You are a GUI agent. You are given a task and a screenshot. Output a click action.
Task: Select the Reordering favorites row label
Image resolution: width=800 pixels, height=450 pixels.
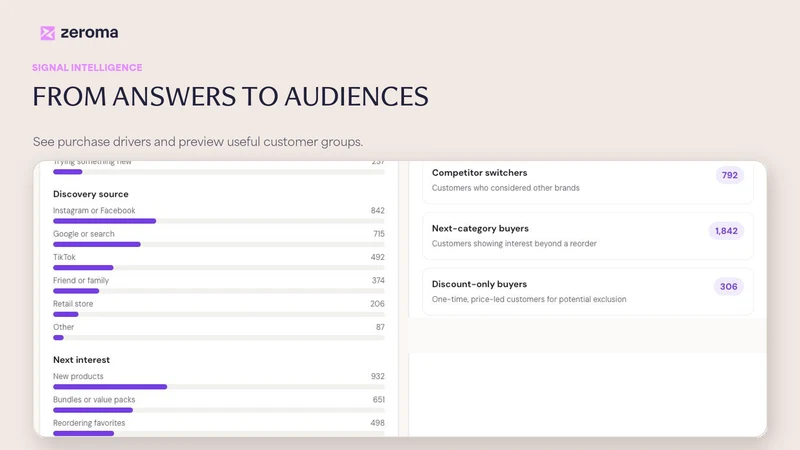tap(89, 423)
